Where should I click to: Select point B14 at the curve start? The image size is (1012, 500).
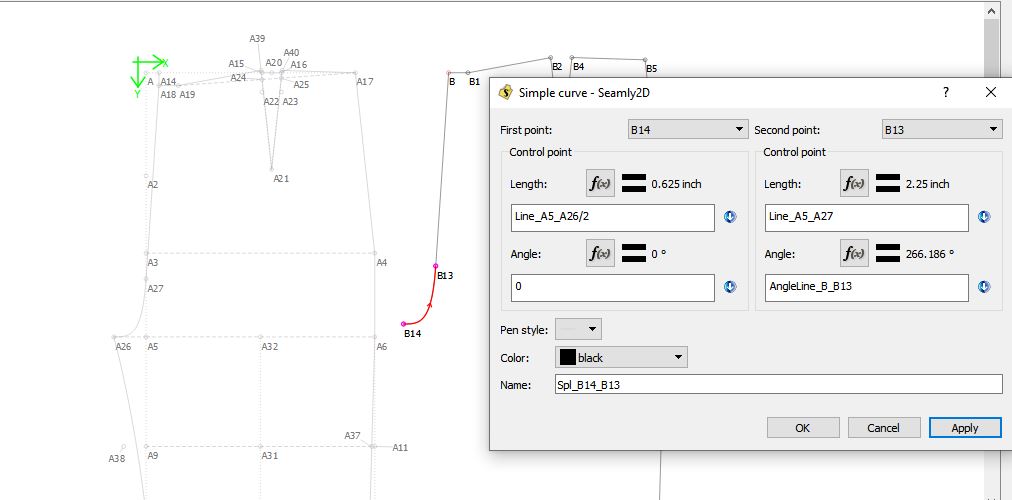coord(404,324)
